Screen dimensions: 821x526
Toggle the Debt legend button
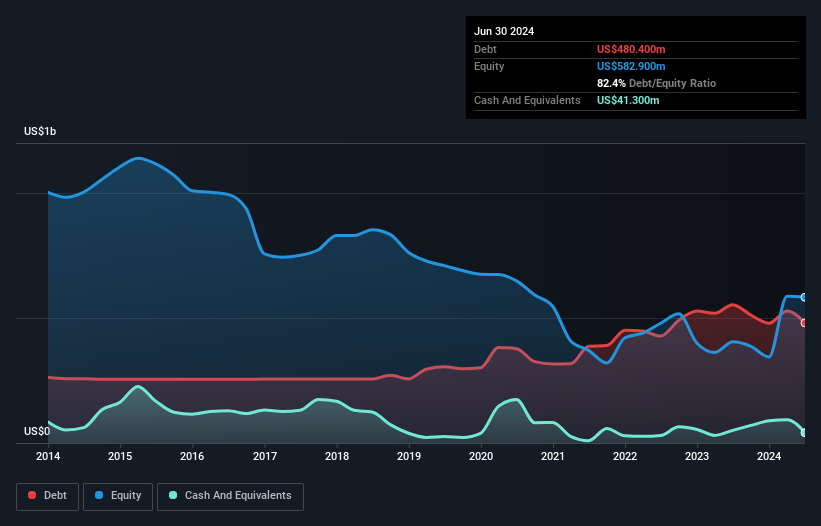pyautogui.click(x=48, y=496)
